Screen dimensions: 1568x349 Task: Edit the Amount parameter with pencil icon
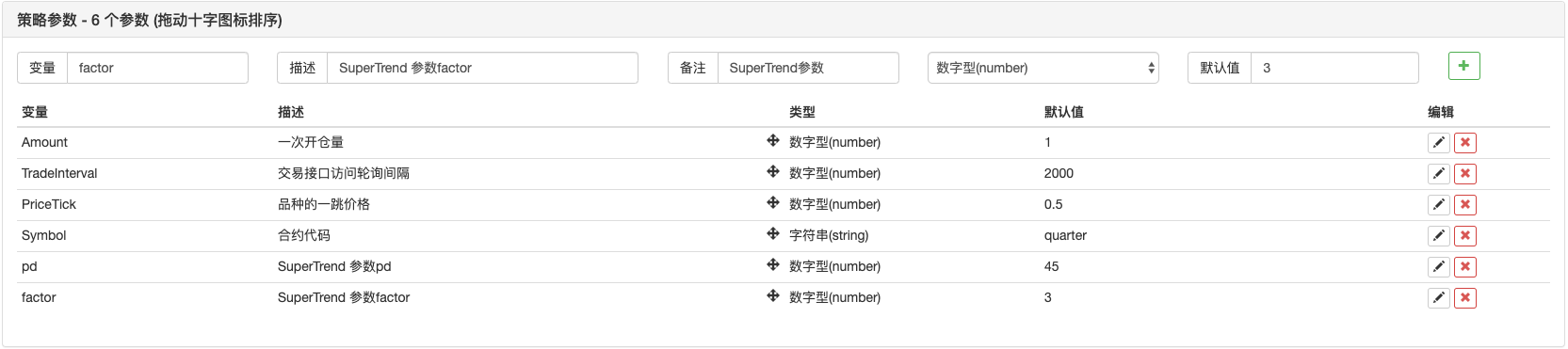[1438, 143]
